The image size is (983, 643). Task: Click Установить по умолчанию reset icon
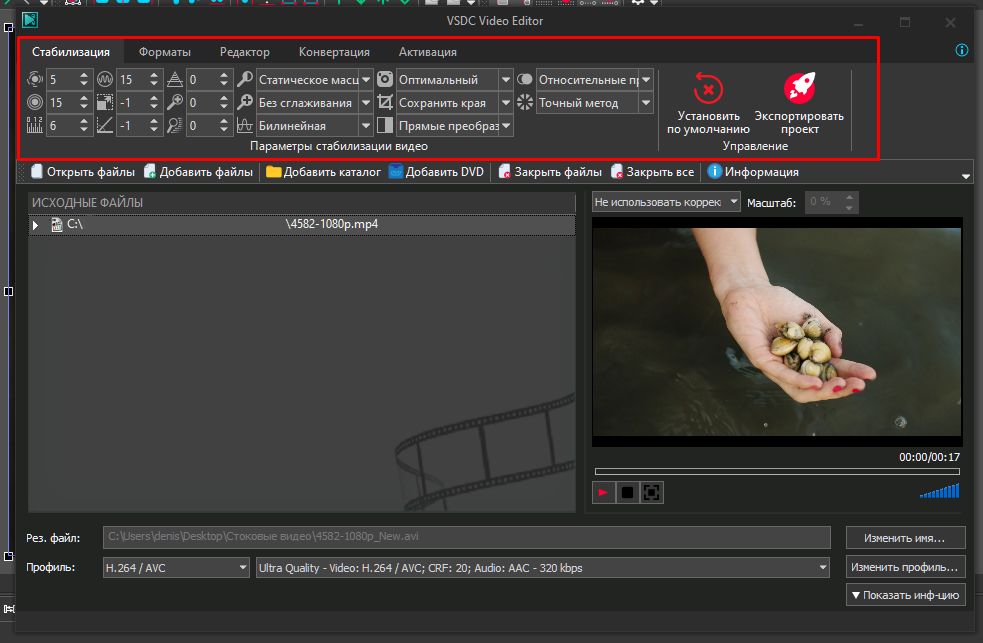[708, 89]
